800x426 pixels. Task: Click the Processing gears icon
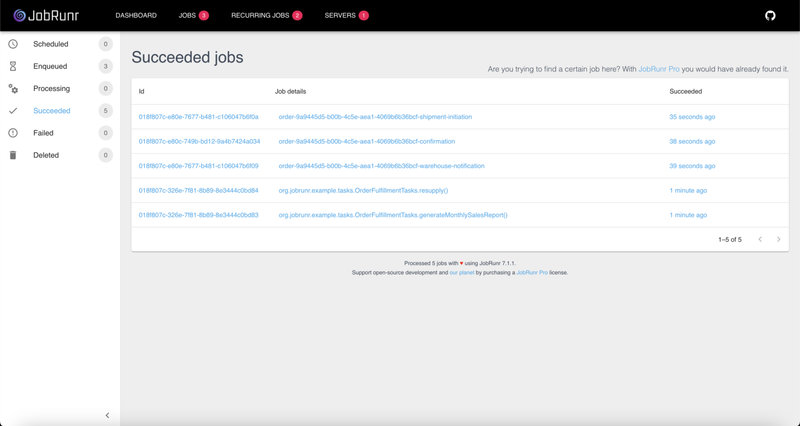(13, 88)
